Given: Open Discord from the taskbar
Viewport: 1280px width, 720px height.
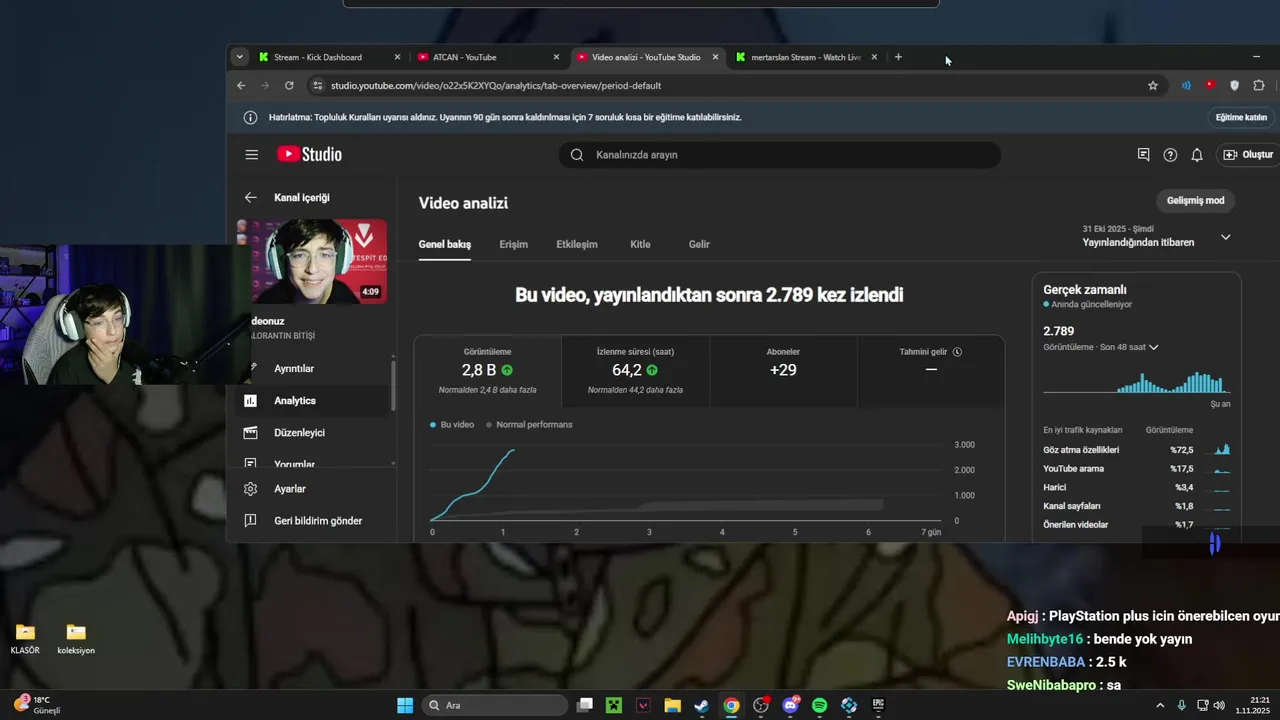Looking at the screenshot, I should pos(791,705).
